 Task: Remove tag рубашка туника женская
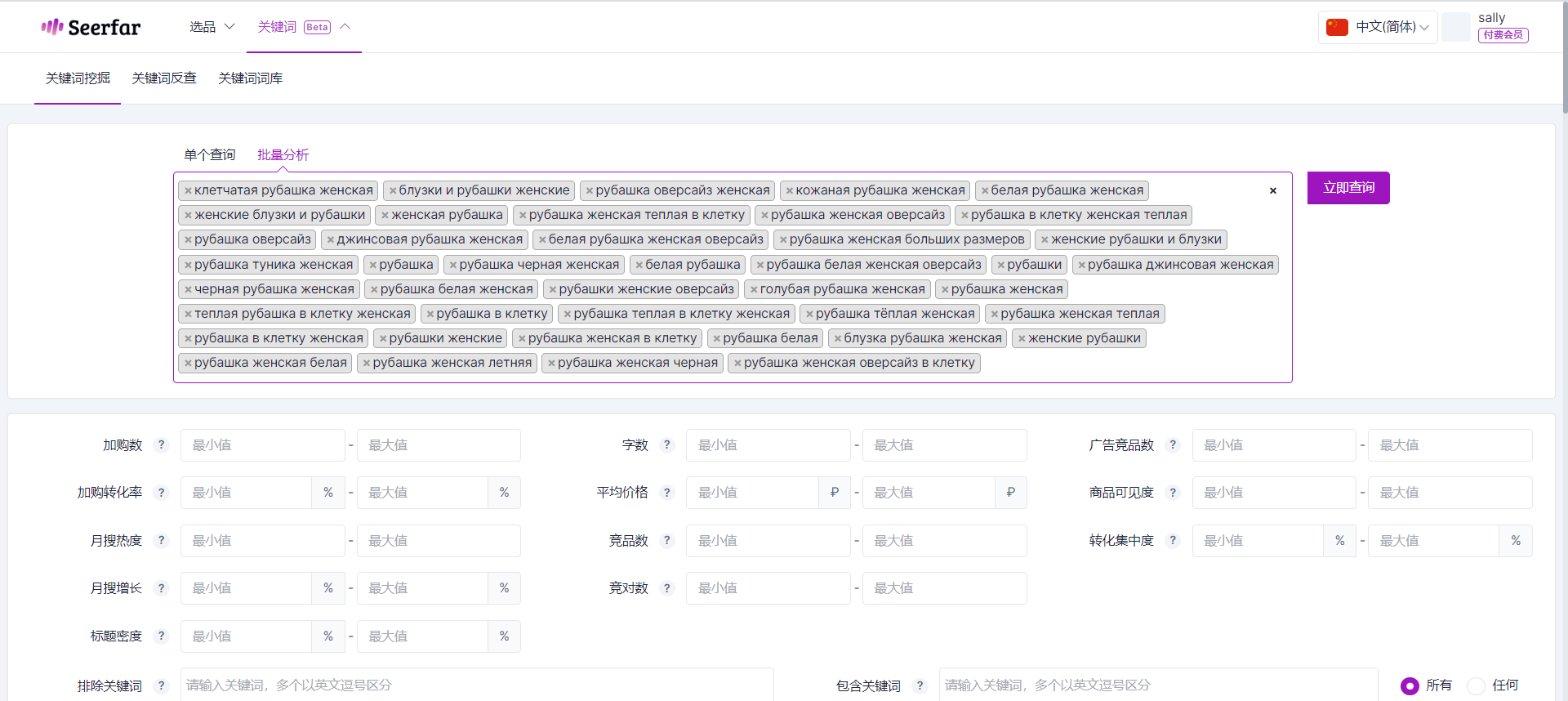point(188,265)
